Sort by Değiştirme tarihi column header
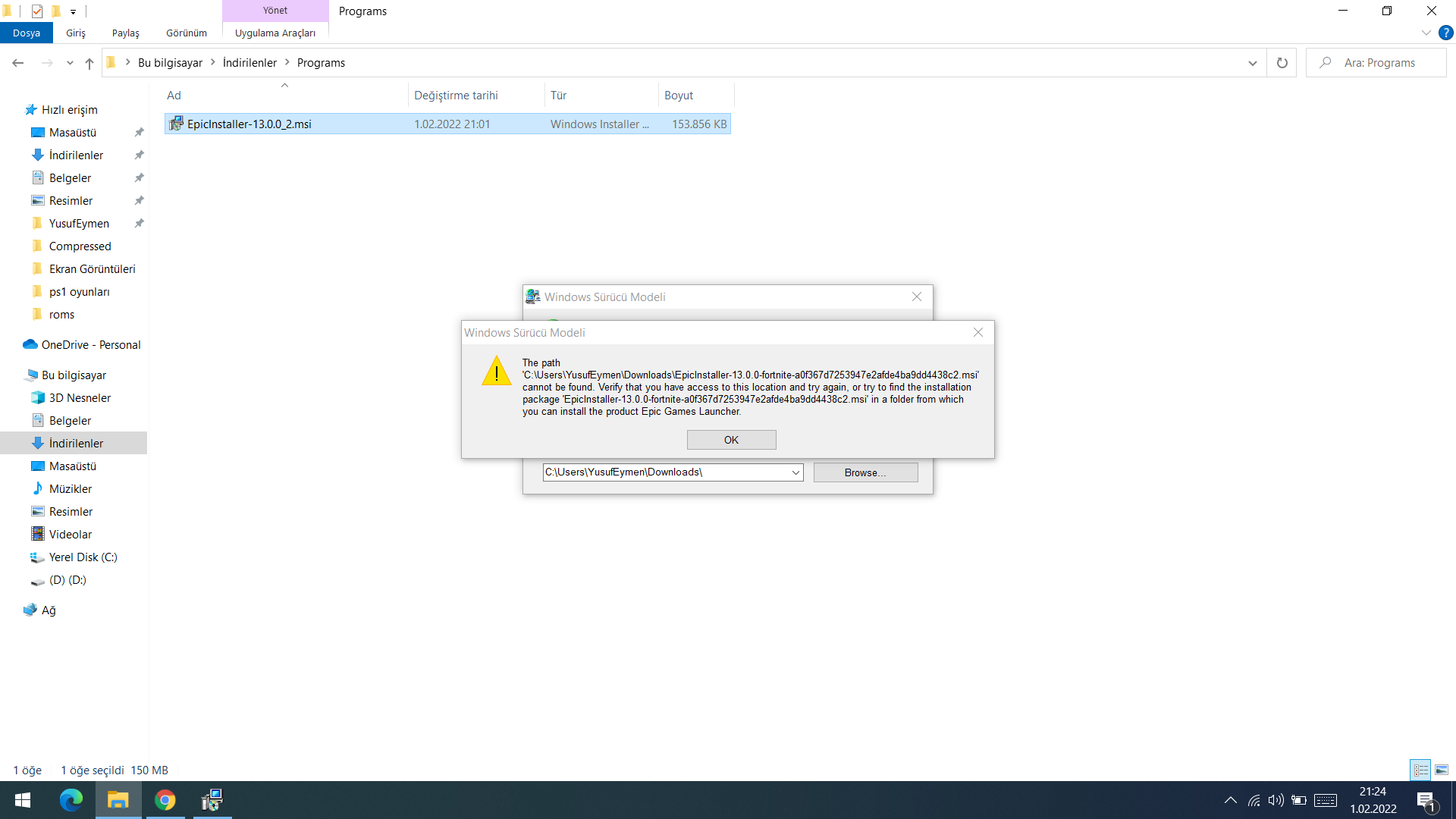Image resolution: width=1456 pixels, height=819 pixels. click(x=456, y=96)
